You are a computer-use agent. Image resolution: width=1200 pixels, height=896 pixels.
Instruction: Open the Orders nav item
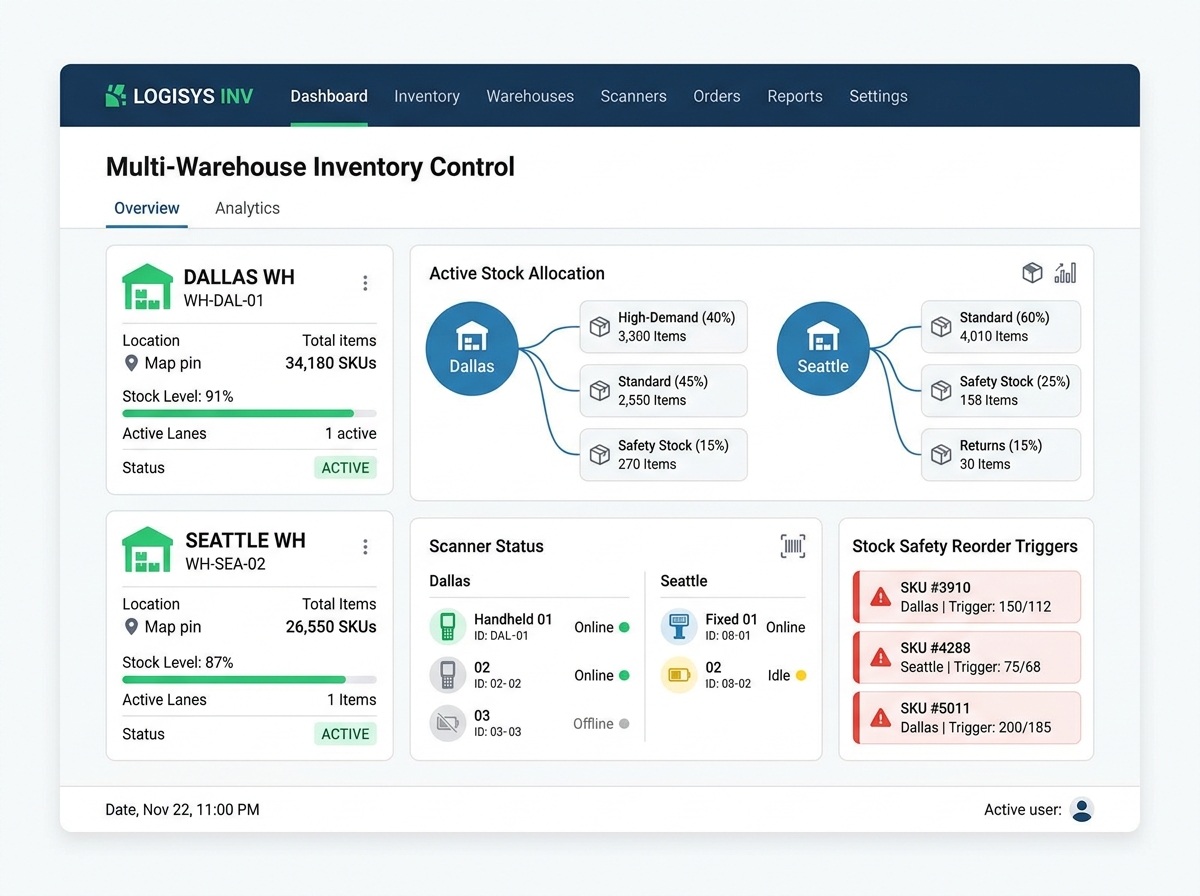717,96
